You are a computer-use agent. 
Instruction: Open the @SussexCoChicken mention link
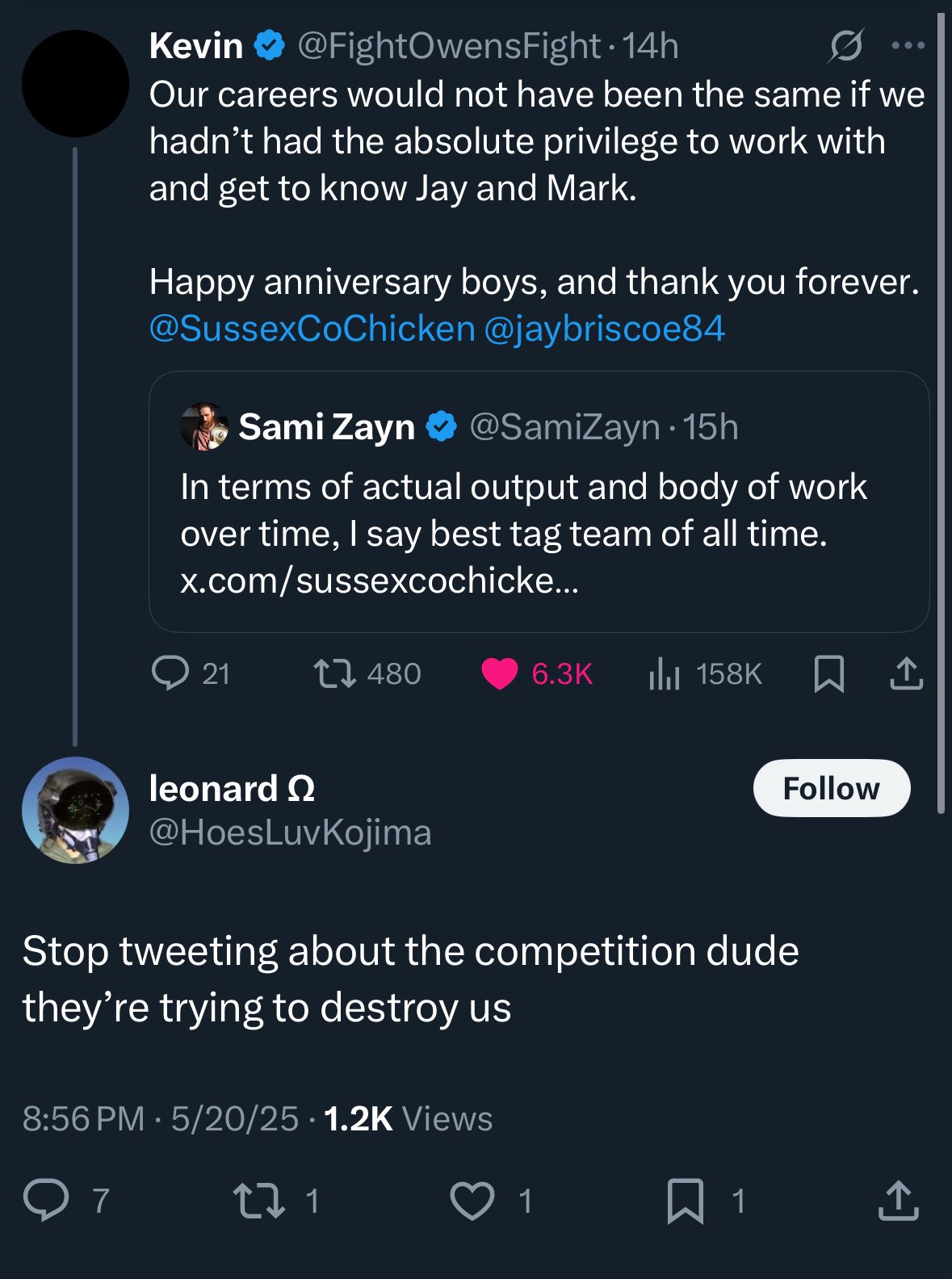click(x=312, y=329)
